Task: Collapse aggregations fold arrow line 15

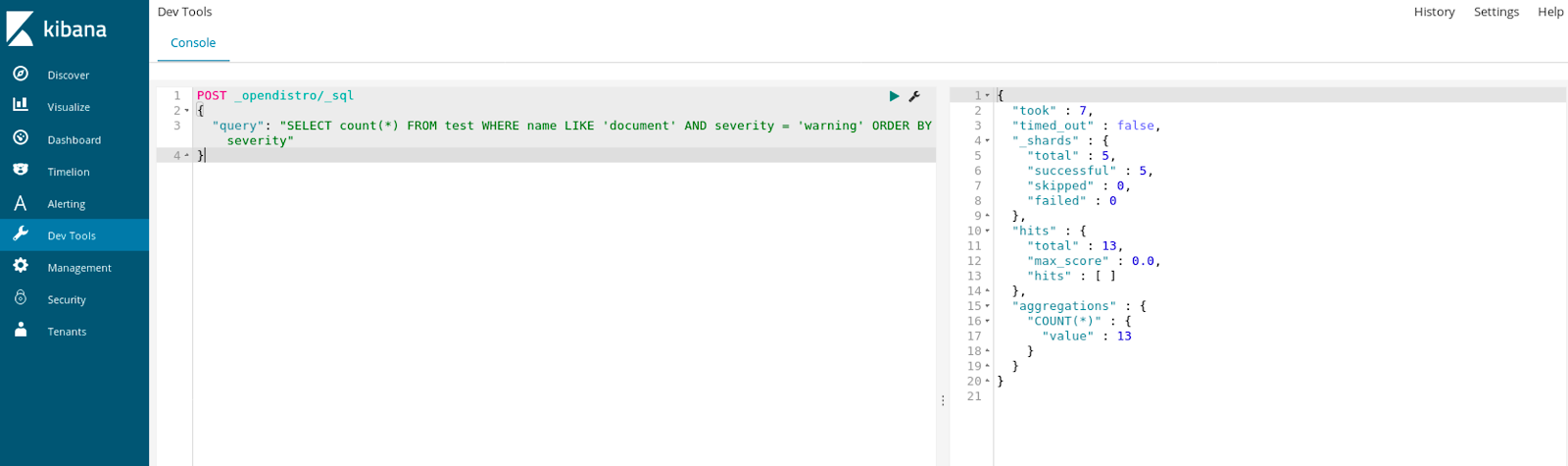Action: (x=988, y=306)
